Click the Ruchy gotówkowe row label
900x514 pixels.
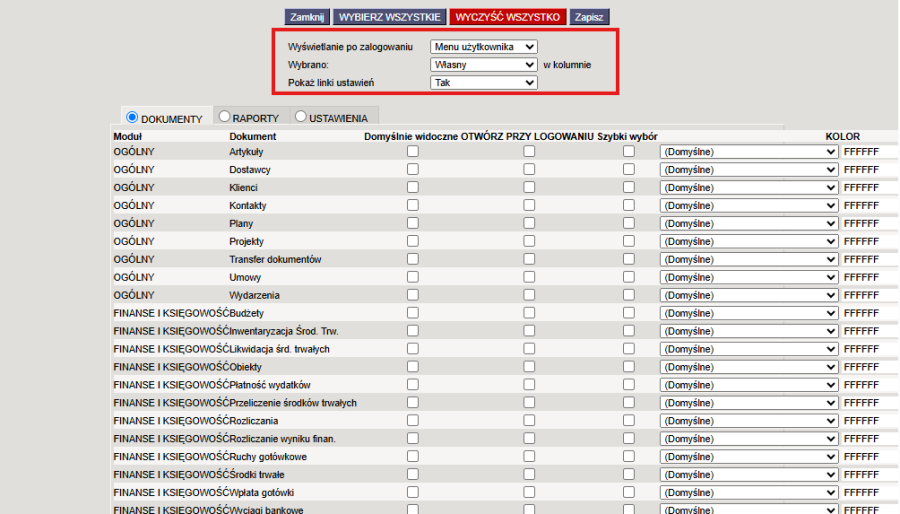coord(268,457)
